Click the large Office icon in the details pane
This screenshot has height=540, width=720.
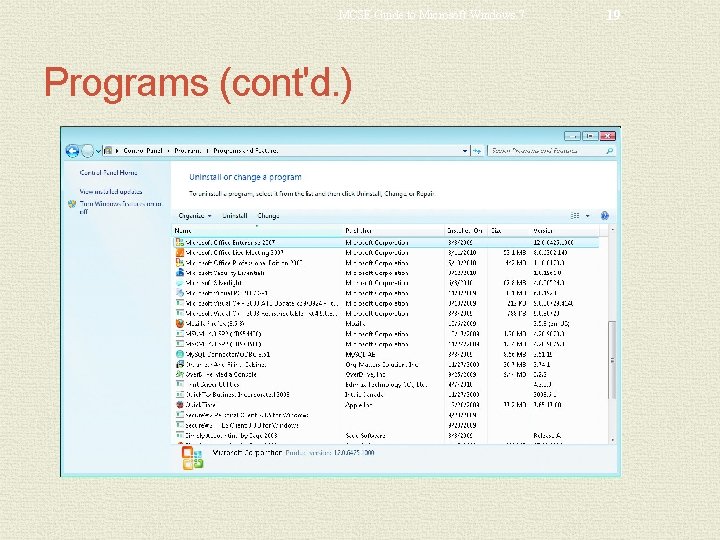point(192,458)
